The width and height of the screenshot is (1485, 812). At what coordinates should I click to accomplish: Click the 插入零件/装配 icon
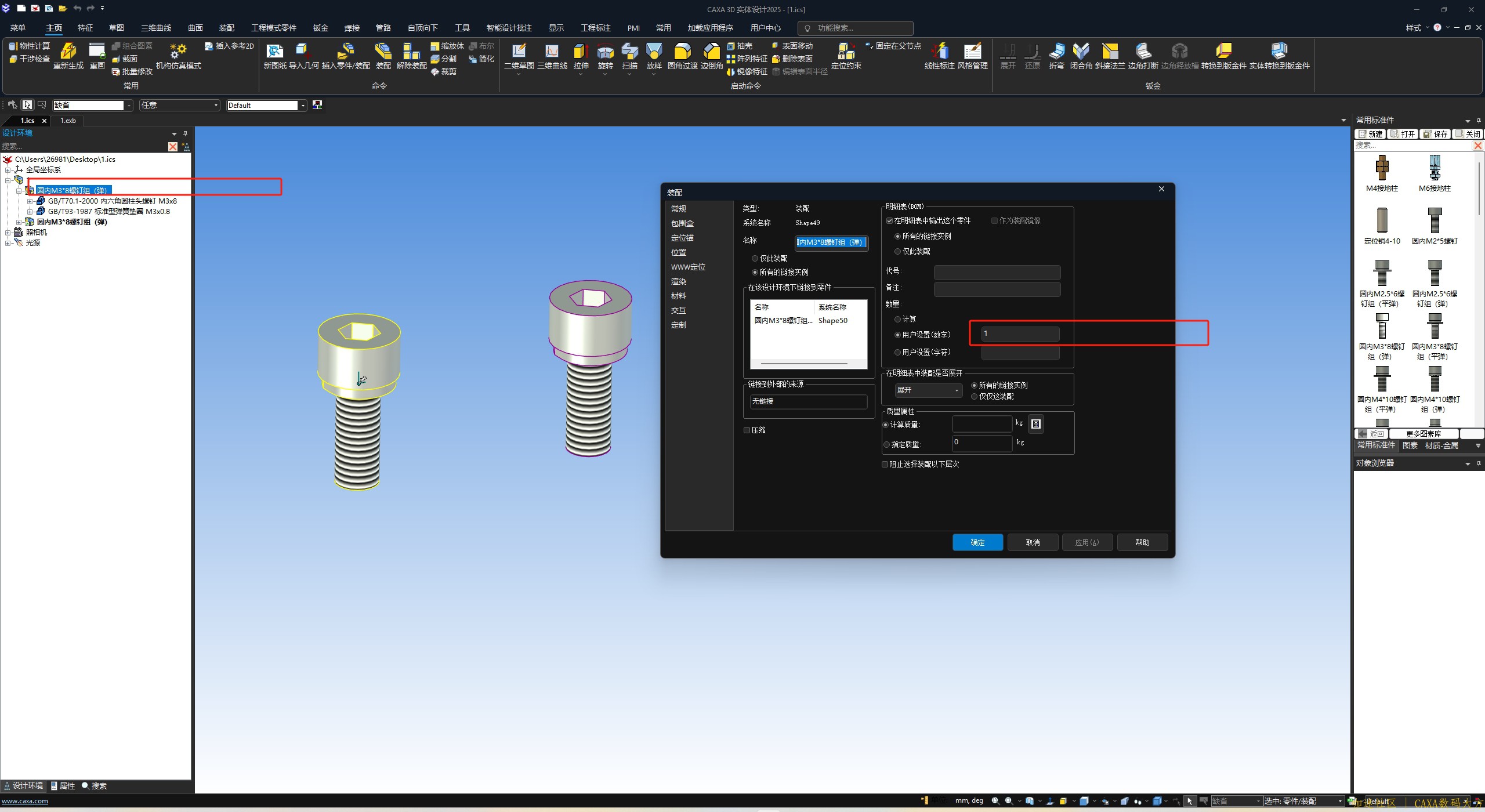coord(346,51)
